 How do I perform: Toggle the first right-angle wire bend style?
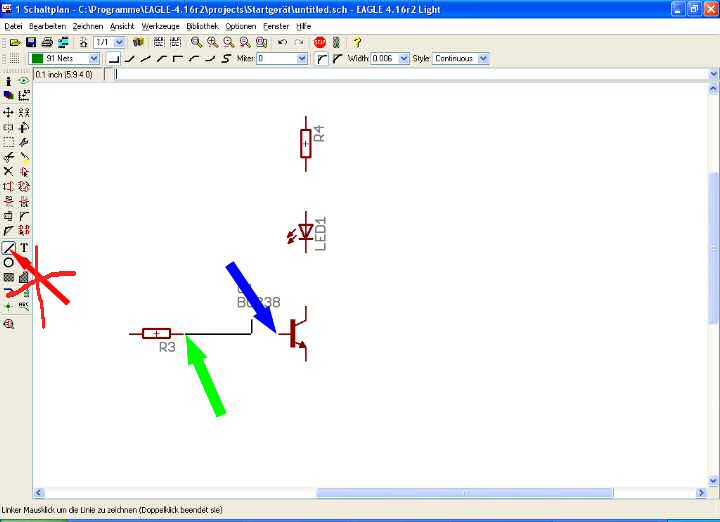(114, 59)
